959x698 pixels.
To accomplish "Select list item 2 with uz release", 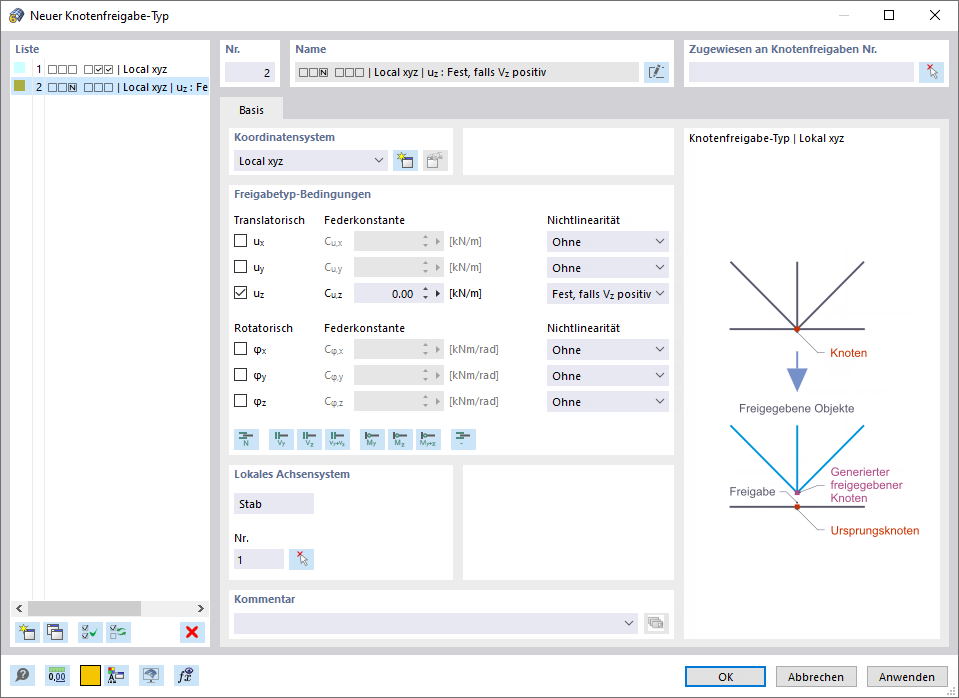I will pos(110,87).
